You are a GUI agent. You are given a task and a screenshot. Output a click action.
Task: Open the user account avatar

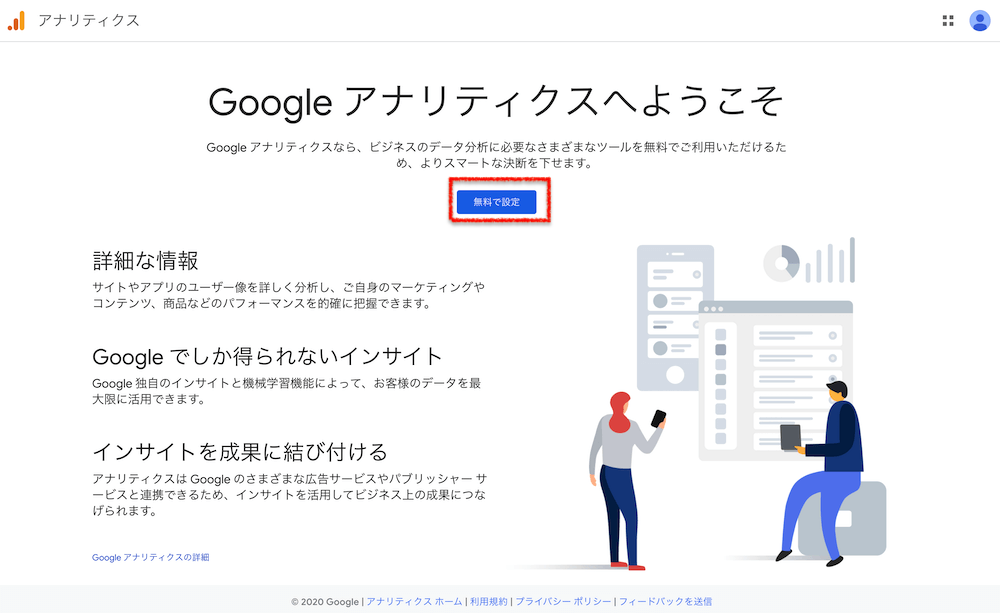[980, 21]
